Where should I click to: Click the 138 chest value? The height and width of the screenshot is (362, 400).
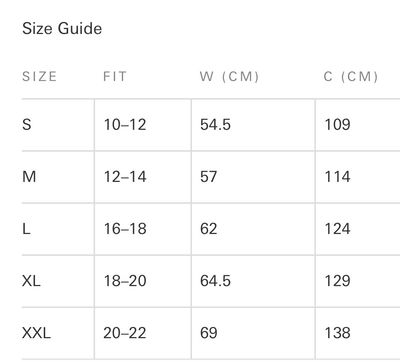point(338,333)
